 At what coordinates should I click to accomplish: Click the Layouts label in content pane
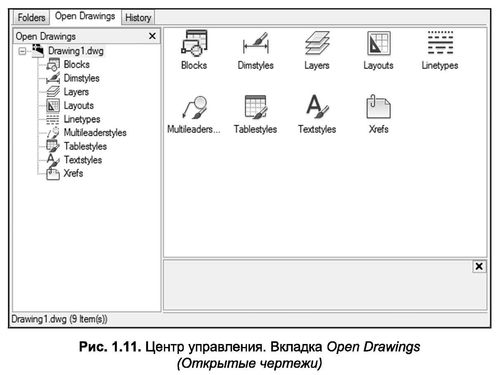tap(378, 65)
